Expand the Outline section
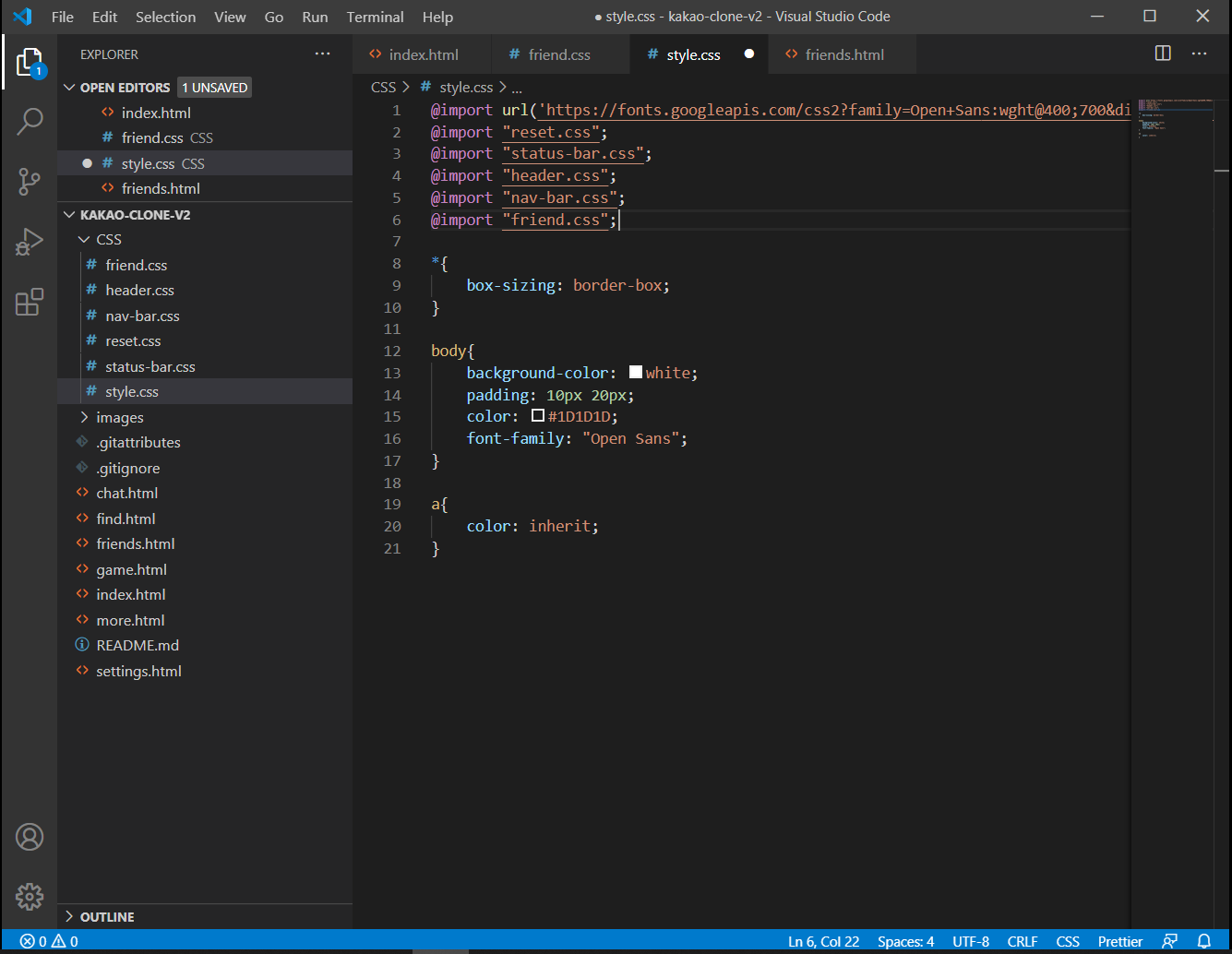The width and height of the screenshot is (1232, 954). 69,916
